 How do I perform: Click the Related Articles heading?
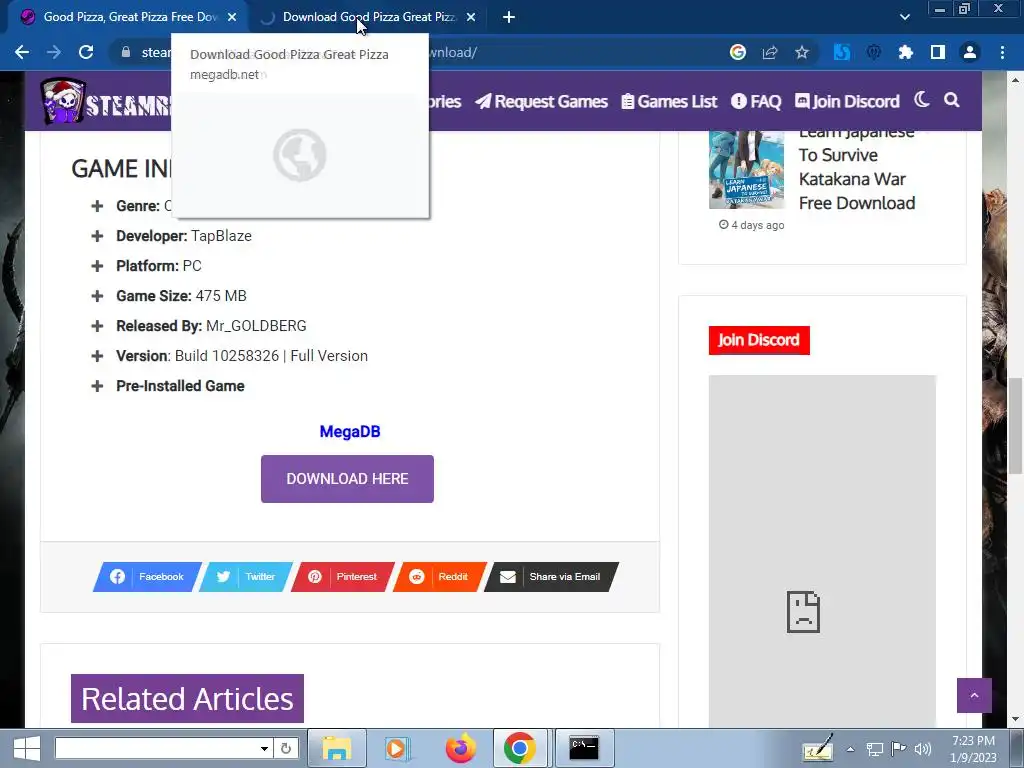(187, 699)
